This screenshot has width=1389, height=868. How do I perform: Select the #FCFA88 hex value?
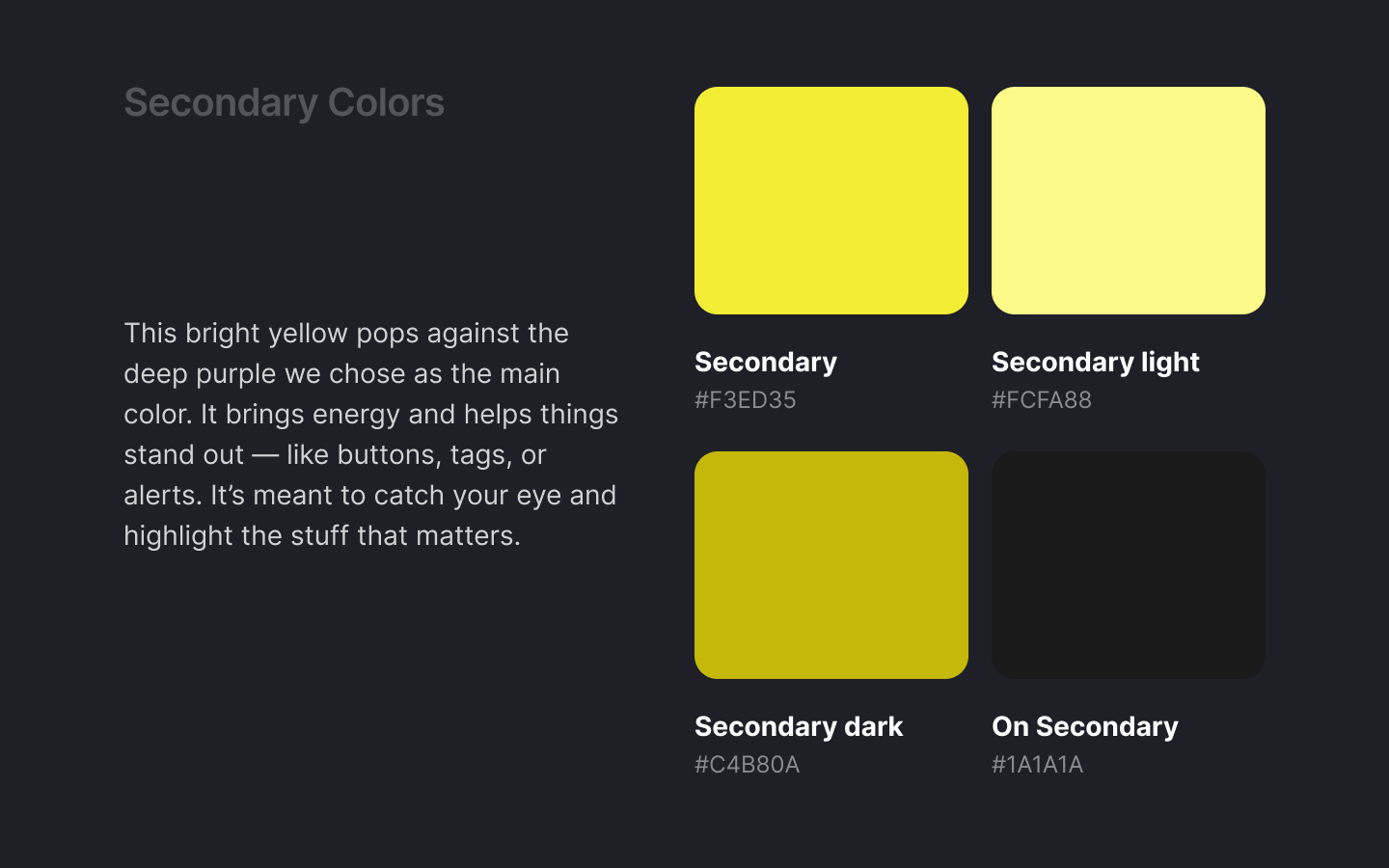1042,400
